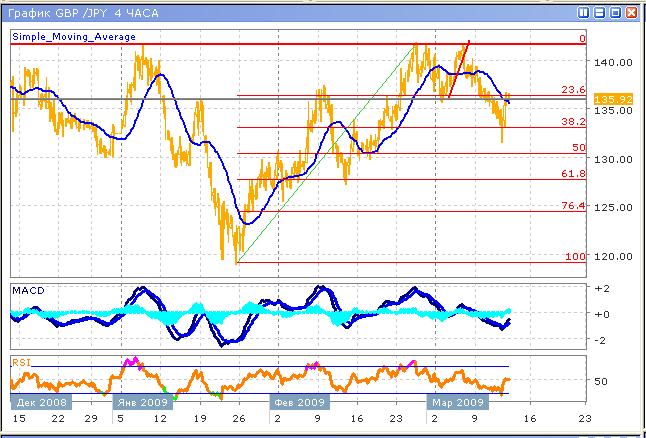This screenshot has height=438, width=646.
Task: Select the Fibonacci 50 level label
Action: pyautogui.click(x=578, y=147)
